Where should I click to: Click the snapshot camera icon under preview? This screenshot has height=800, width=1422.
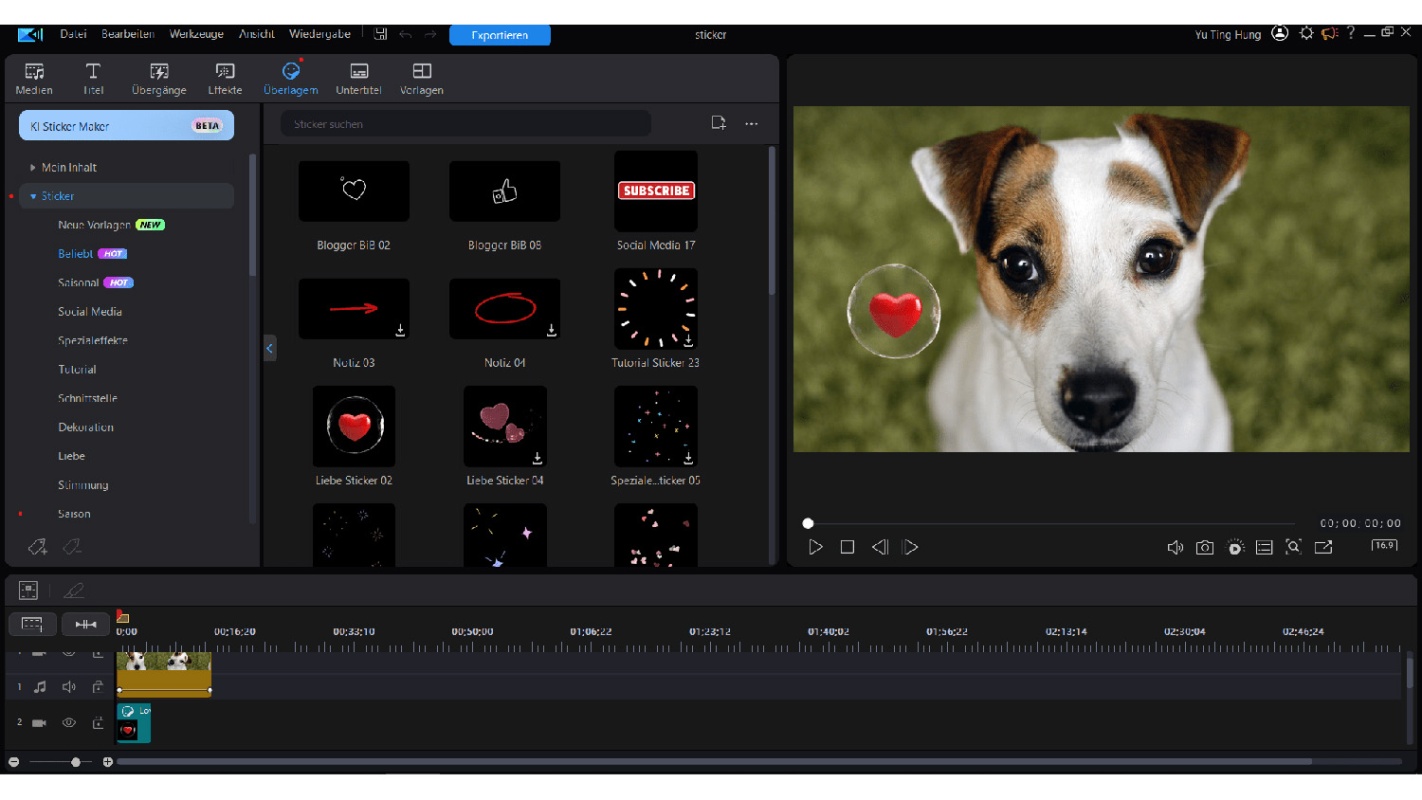[1205, 547]
